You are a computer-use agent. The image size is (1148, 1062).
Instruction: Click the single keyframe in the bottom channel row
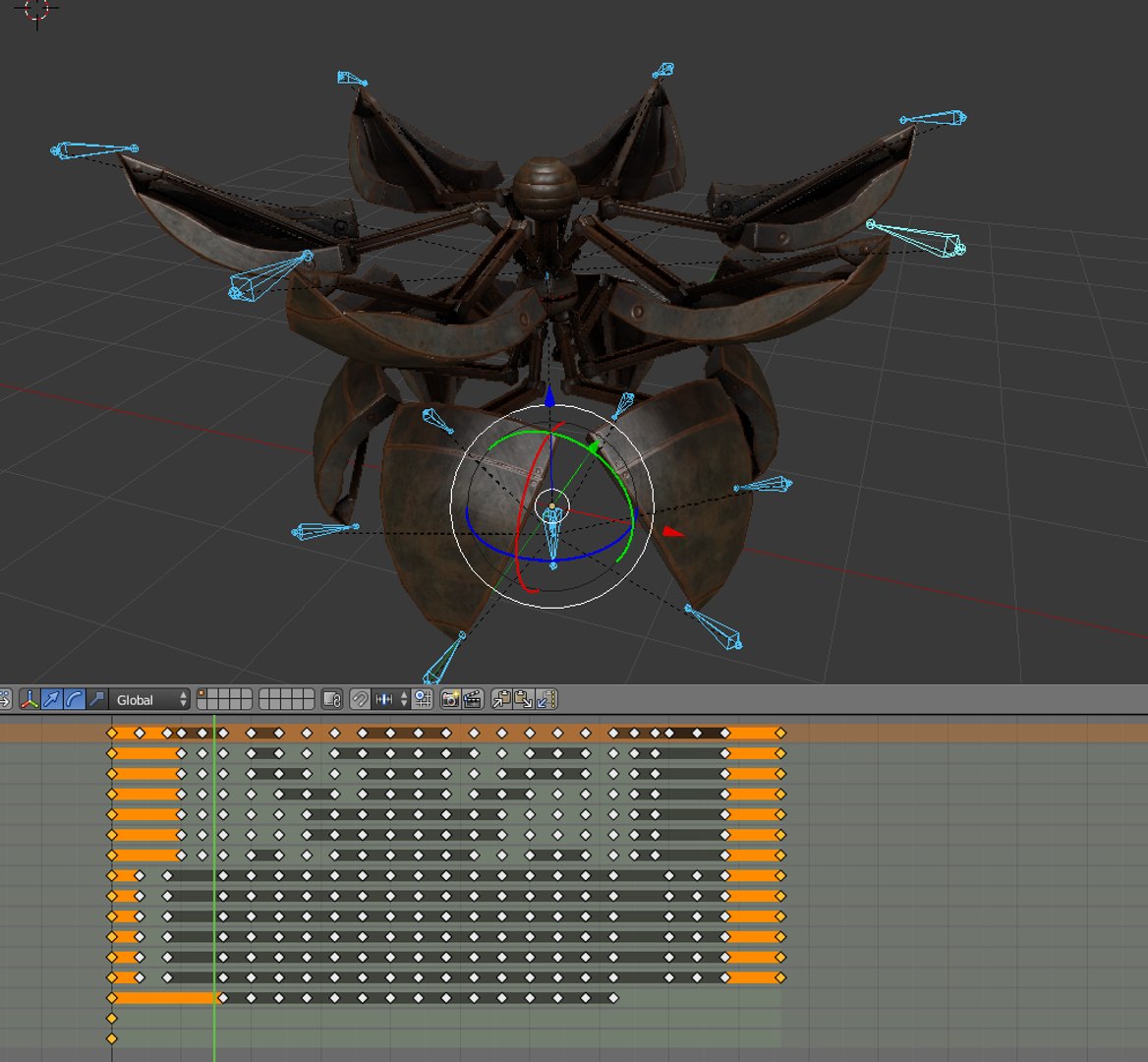click(x=112, y=1037)
